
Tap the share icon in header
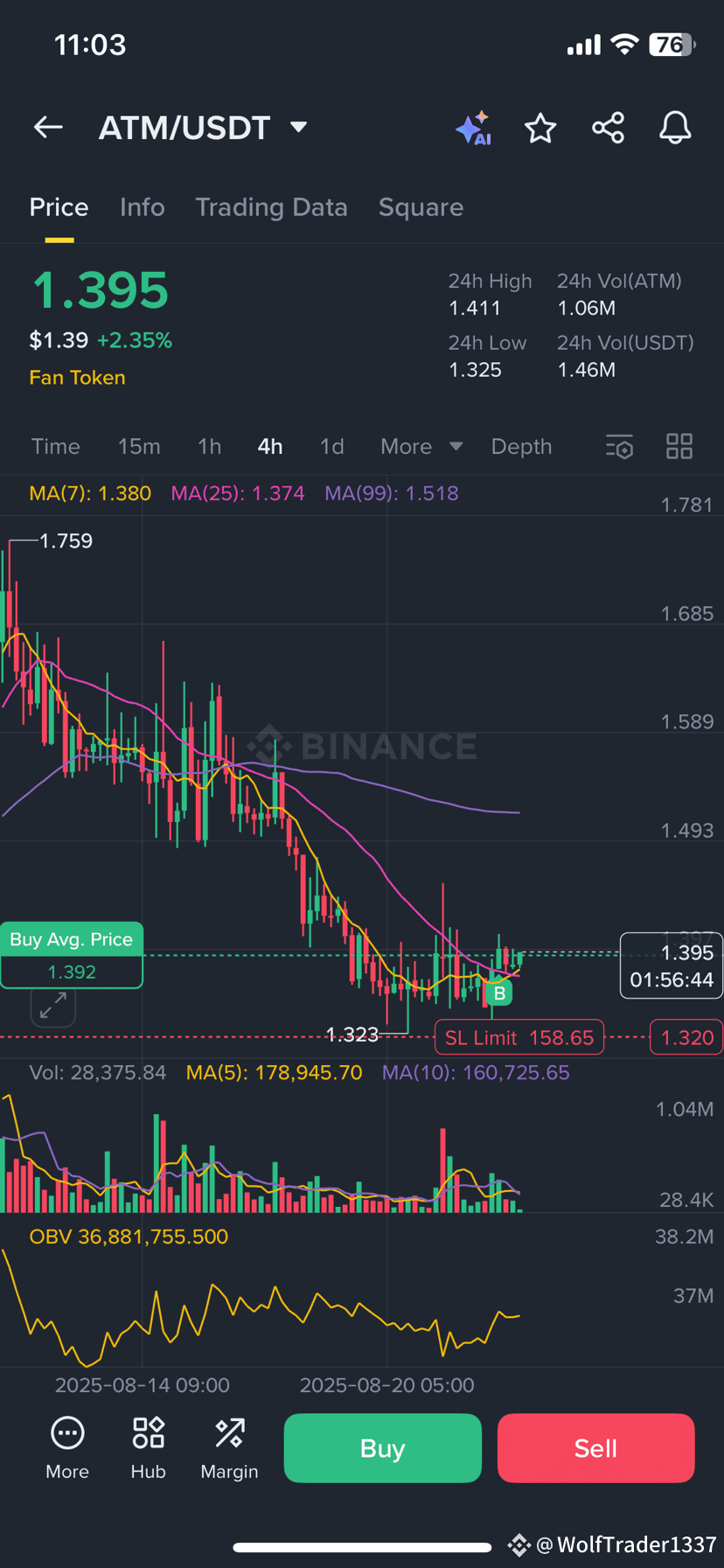coord(608,128)
